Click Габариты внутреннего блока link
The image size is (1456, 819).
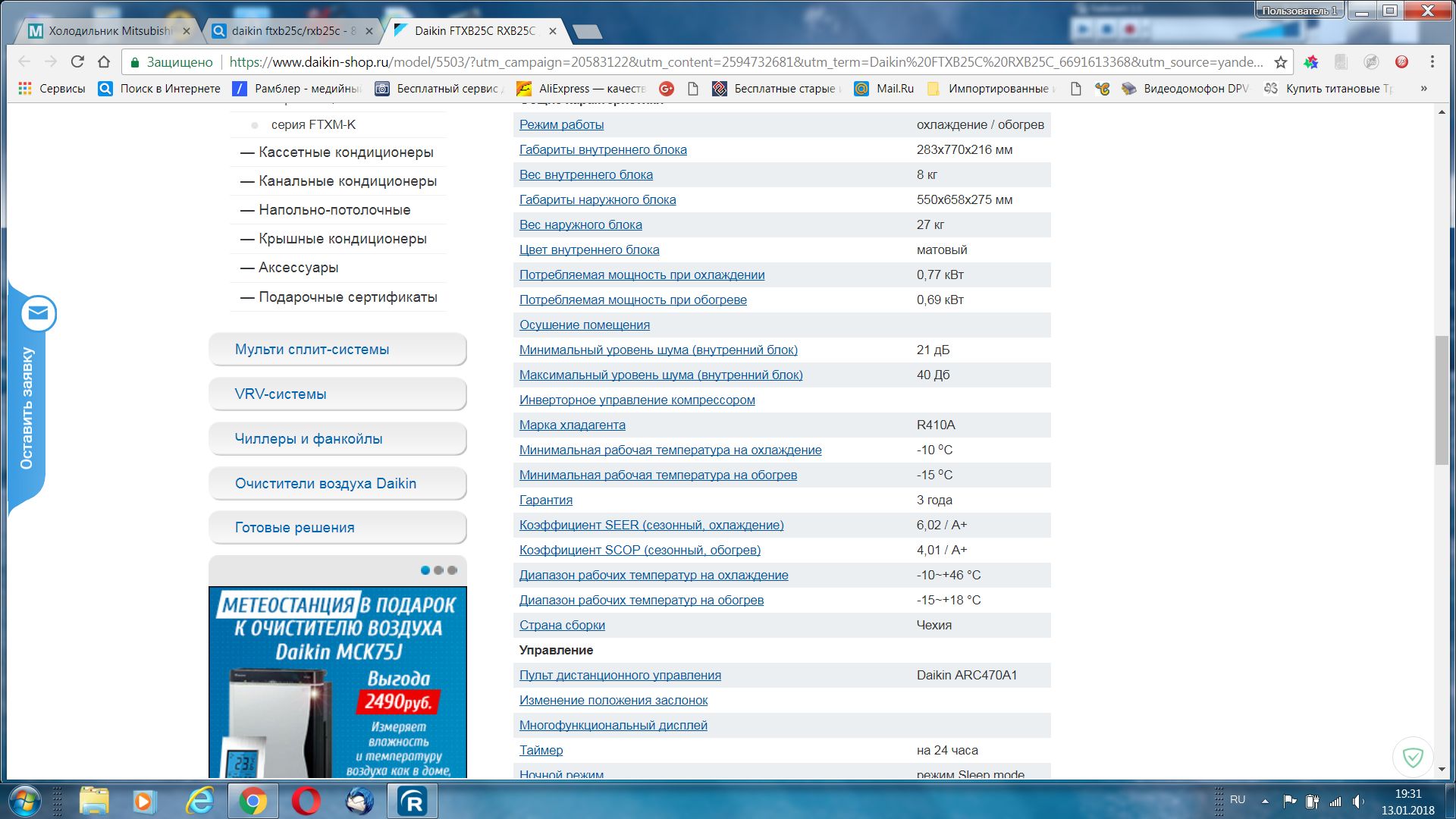(603, 149)
